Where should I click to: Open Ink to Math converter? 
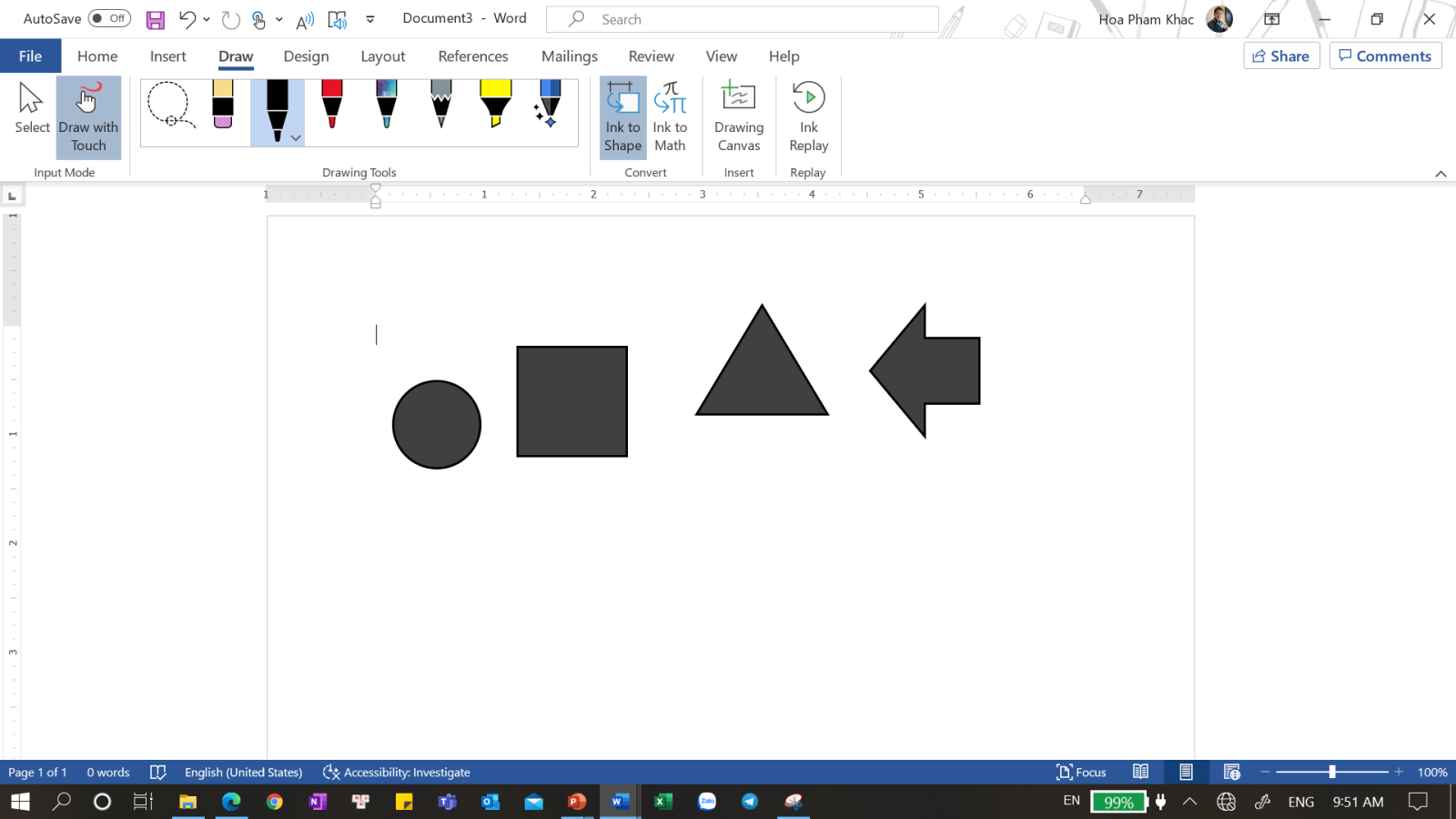(670, 117)
